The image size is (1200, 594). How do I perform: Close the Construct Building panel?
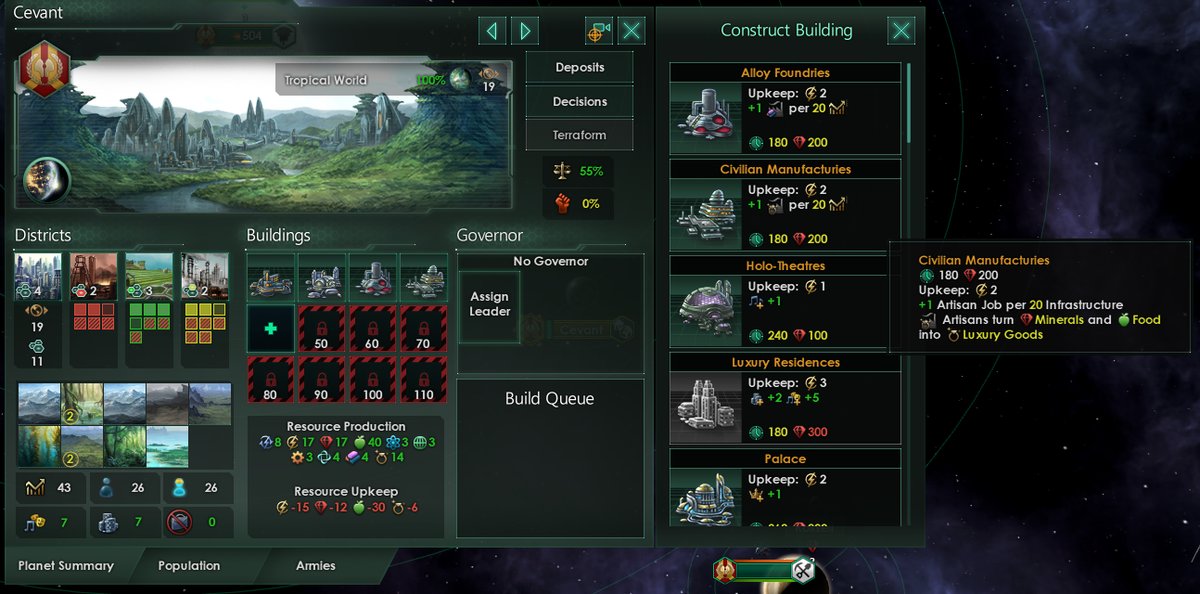point(901,30)
